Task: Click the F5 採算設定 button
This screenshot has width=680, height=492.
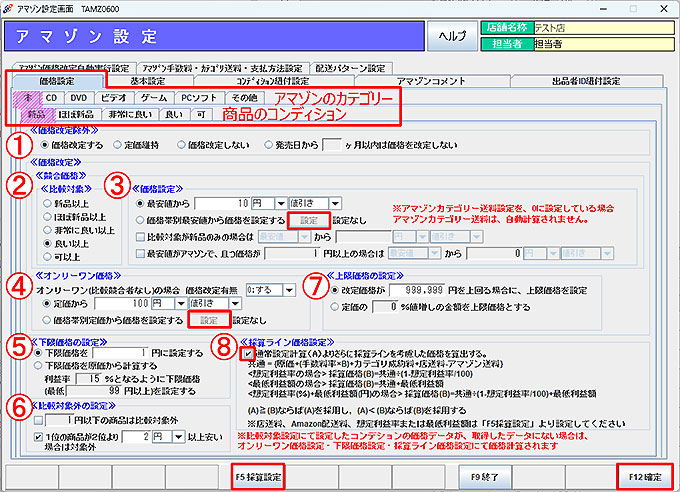Action: pos(258,477)
